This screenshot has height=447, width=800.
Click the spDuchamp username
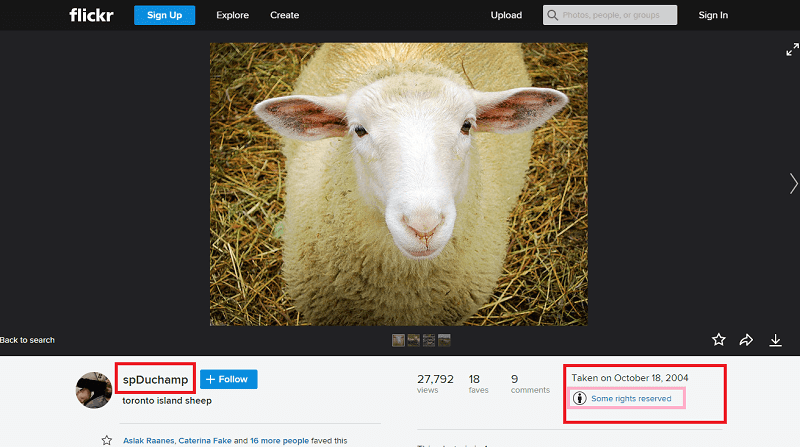155,380
